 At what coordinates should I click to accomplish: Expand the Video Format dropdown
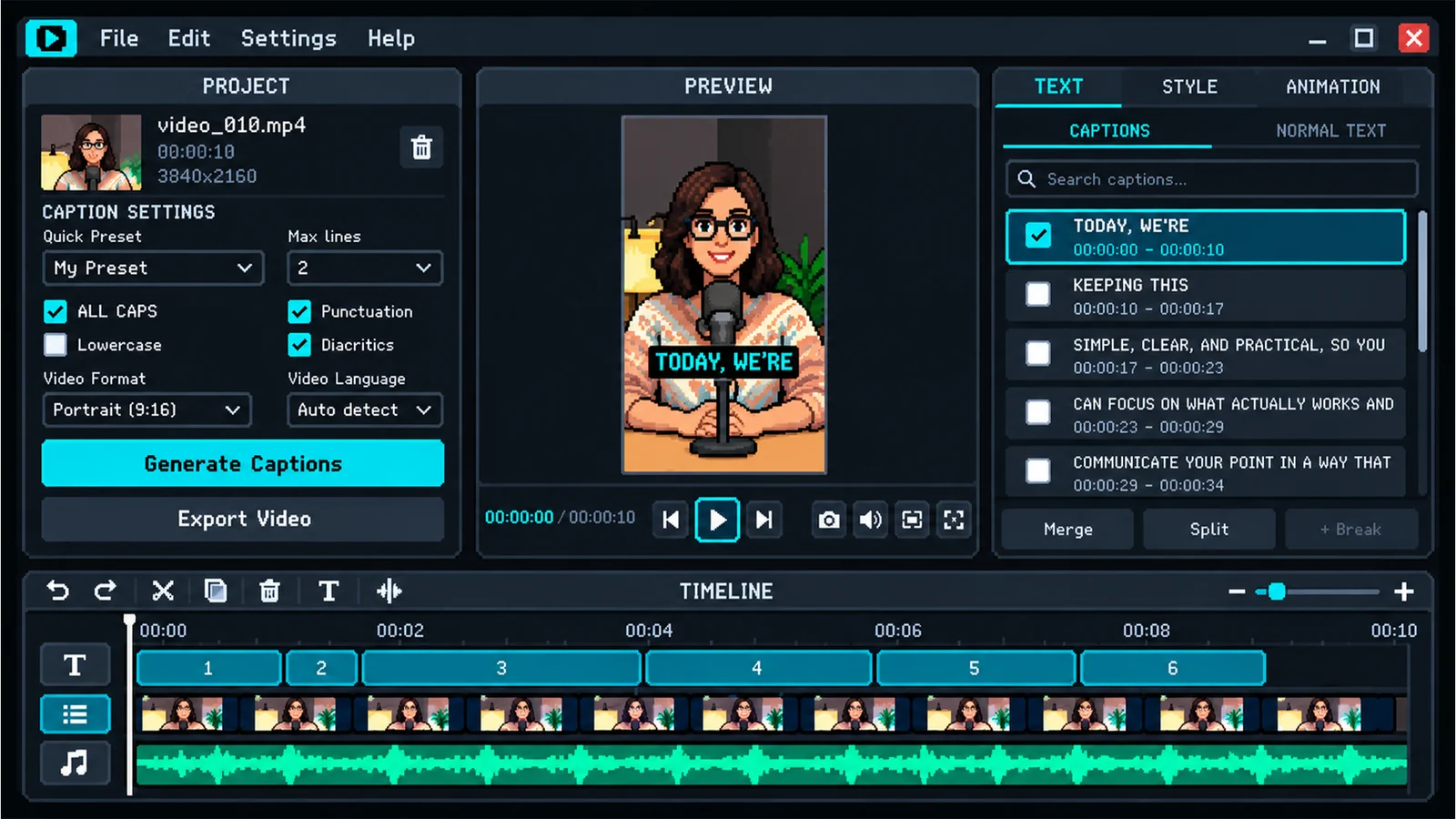(x=147, y=409)
